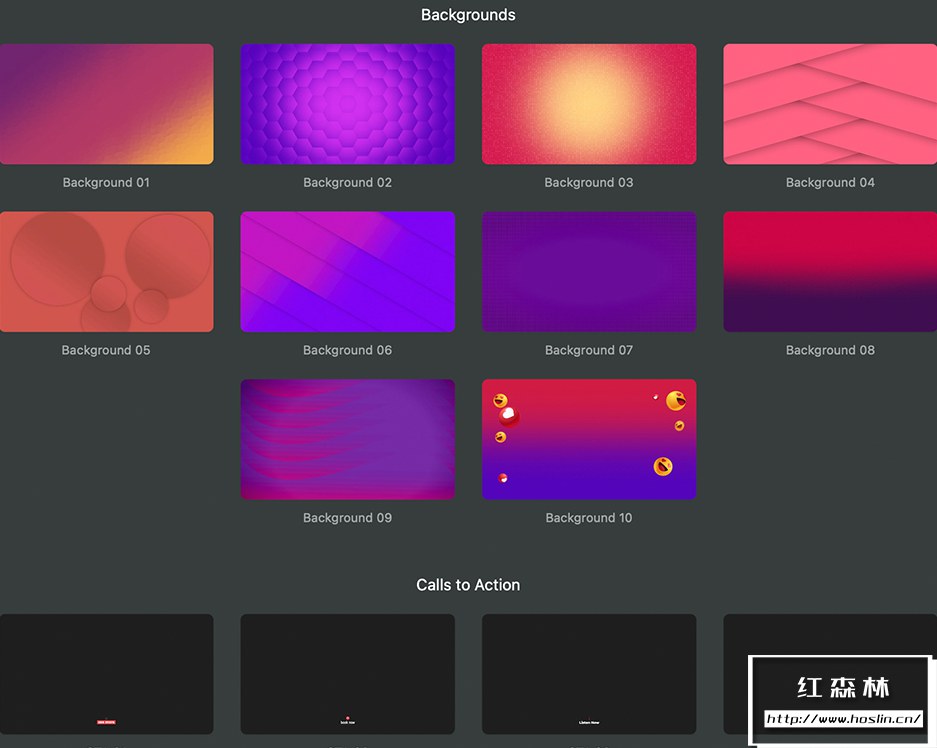Choose the "Listen Now" call-to-action thumbnail
The width and height of the screenshot is (937, 748).
[x=589, y=674]
